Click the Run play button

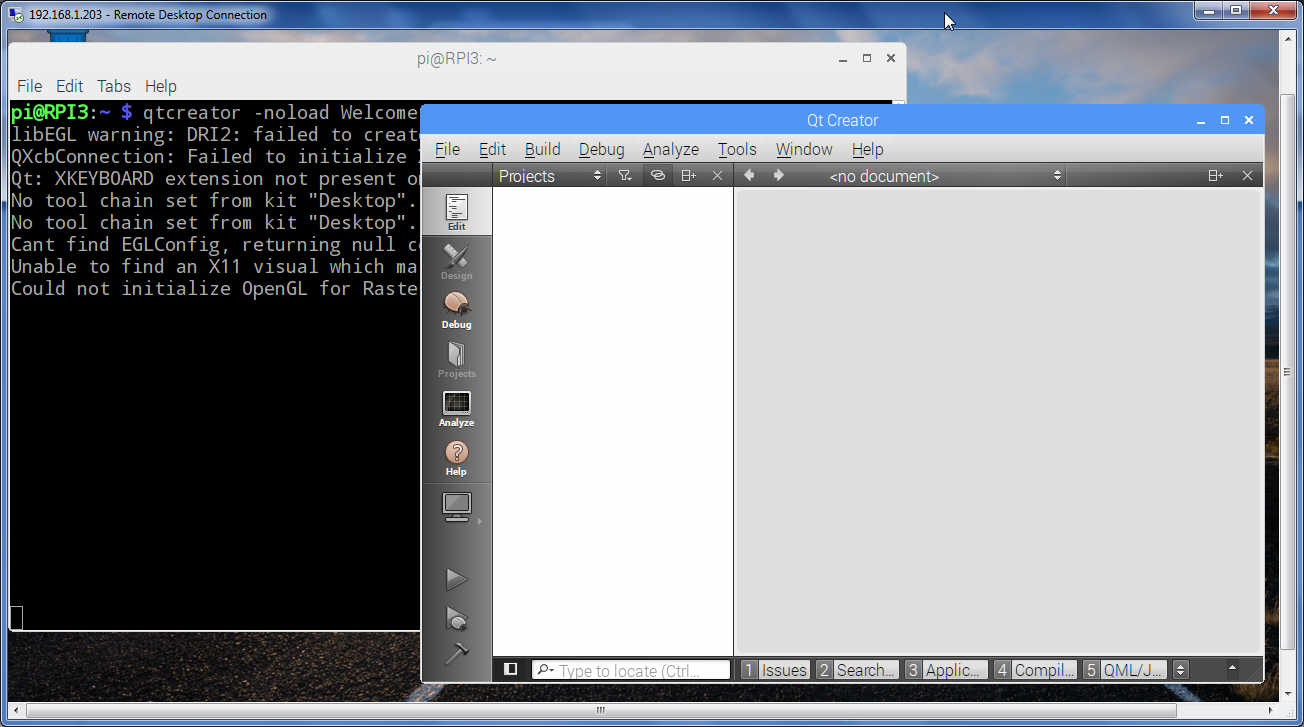pyautogui.click(x=456, y=579)
